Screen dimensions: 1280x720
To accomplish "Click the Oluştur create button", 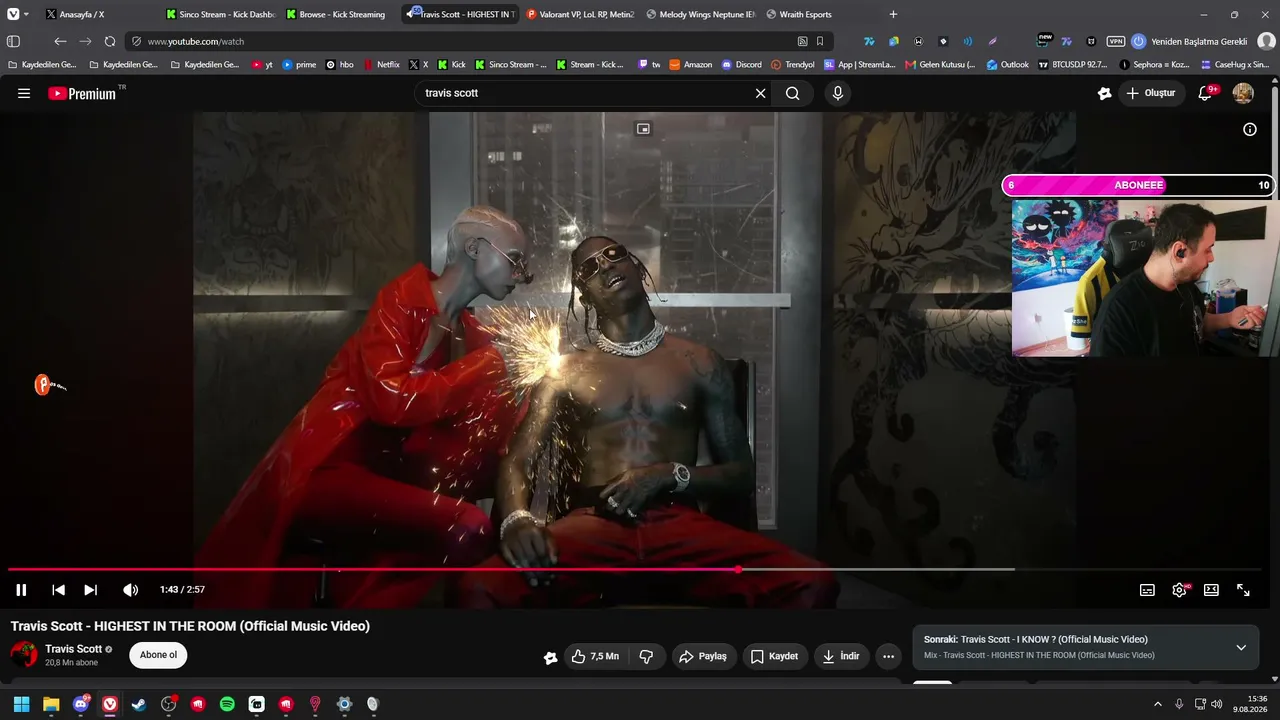I will [1151, 93].
